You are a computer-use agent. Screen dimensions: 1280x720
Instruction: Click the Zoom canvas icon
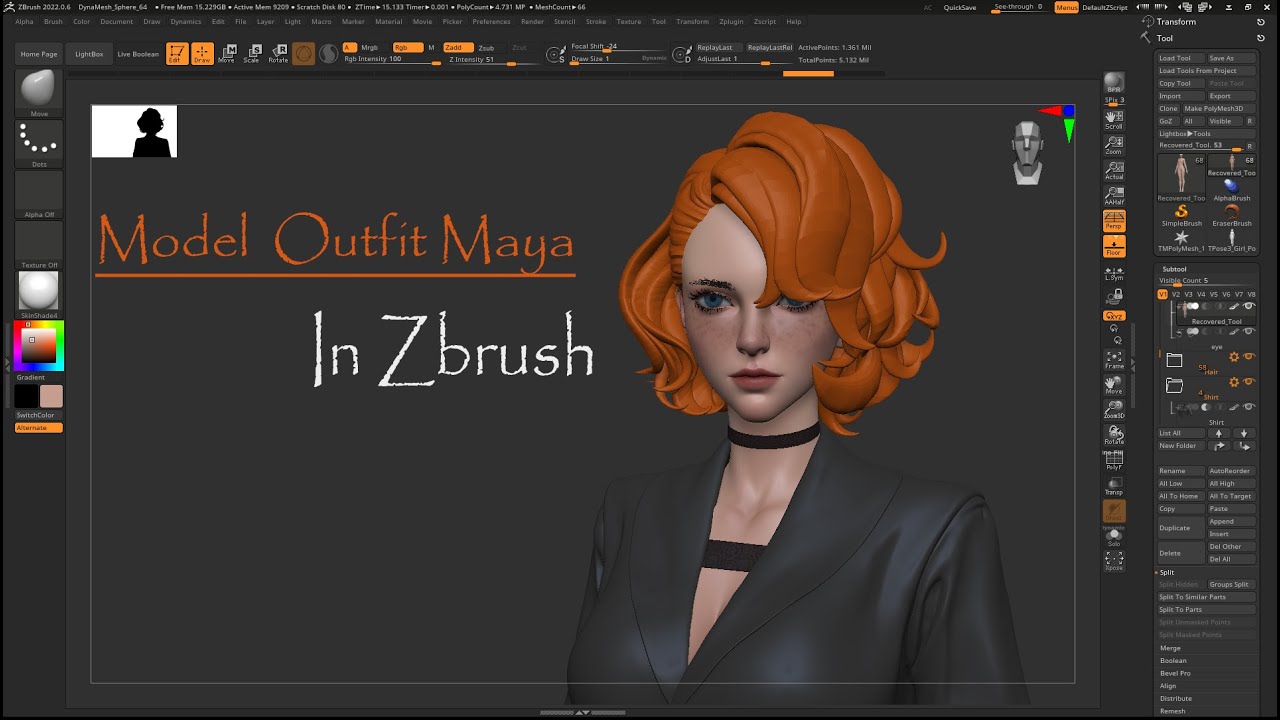click(x=1114, y=145)
